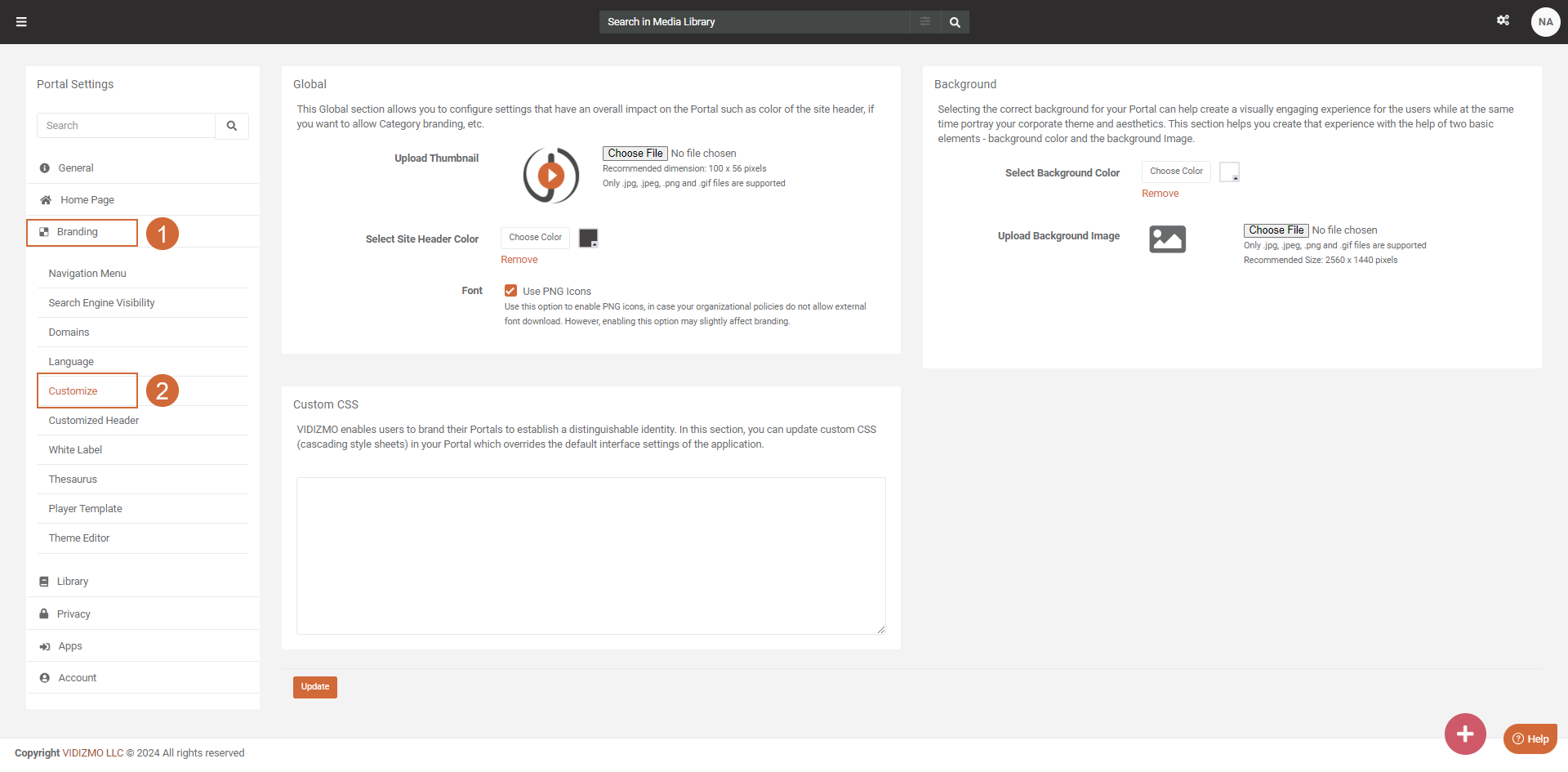Open search filter options list icon
The height and width of the screenshot is (772, 1568).
click(924, 22)
